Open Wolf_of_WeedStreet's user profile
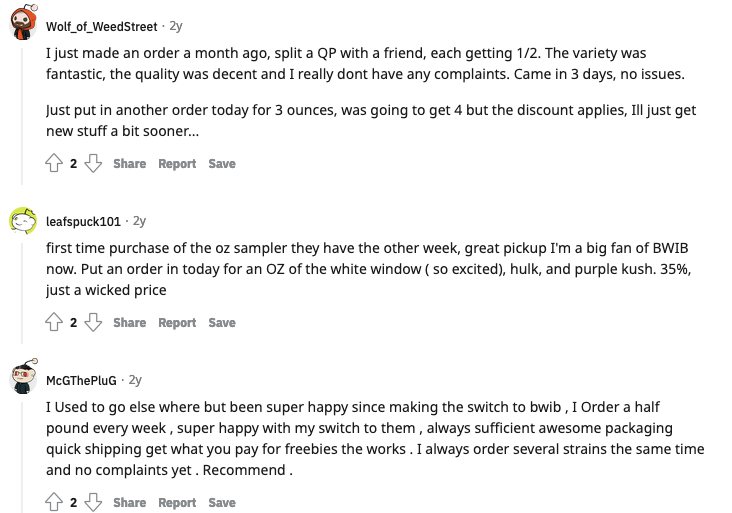Screen dimensions: 732x513 click(x=101, y=27)
